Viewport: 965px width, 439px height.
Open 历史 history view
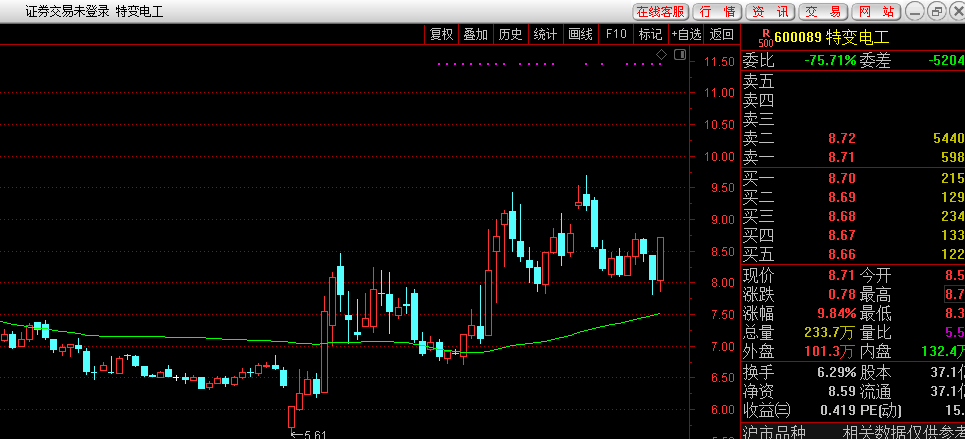pos(510,34)
